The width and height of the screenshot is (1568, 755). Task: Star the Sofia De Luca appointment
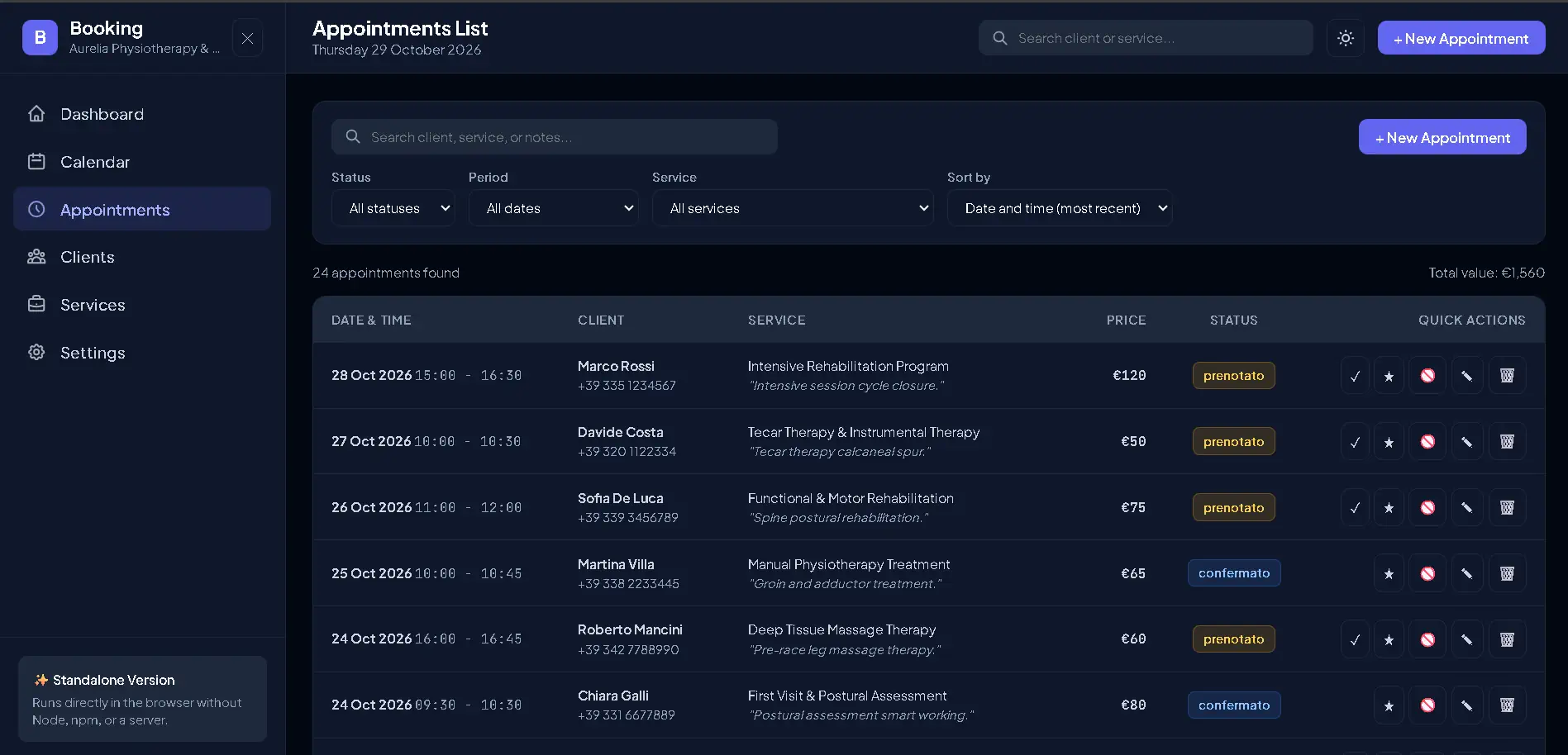pos(1389,508)
